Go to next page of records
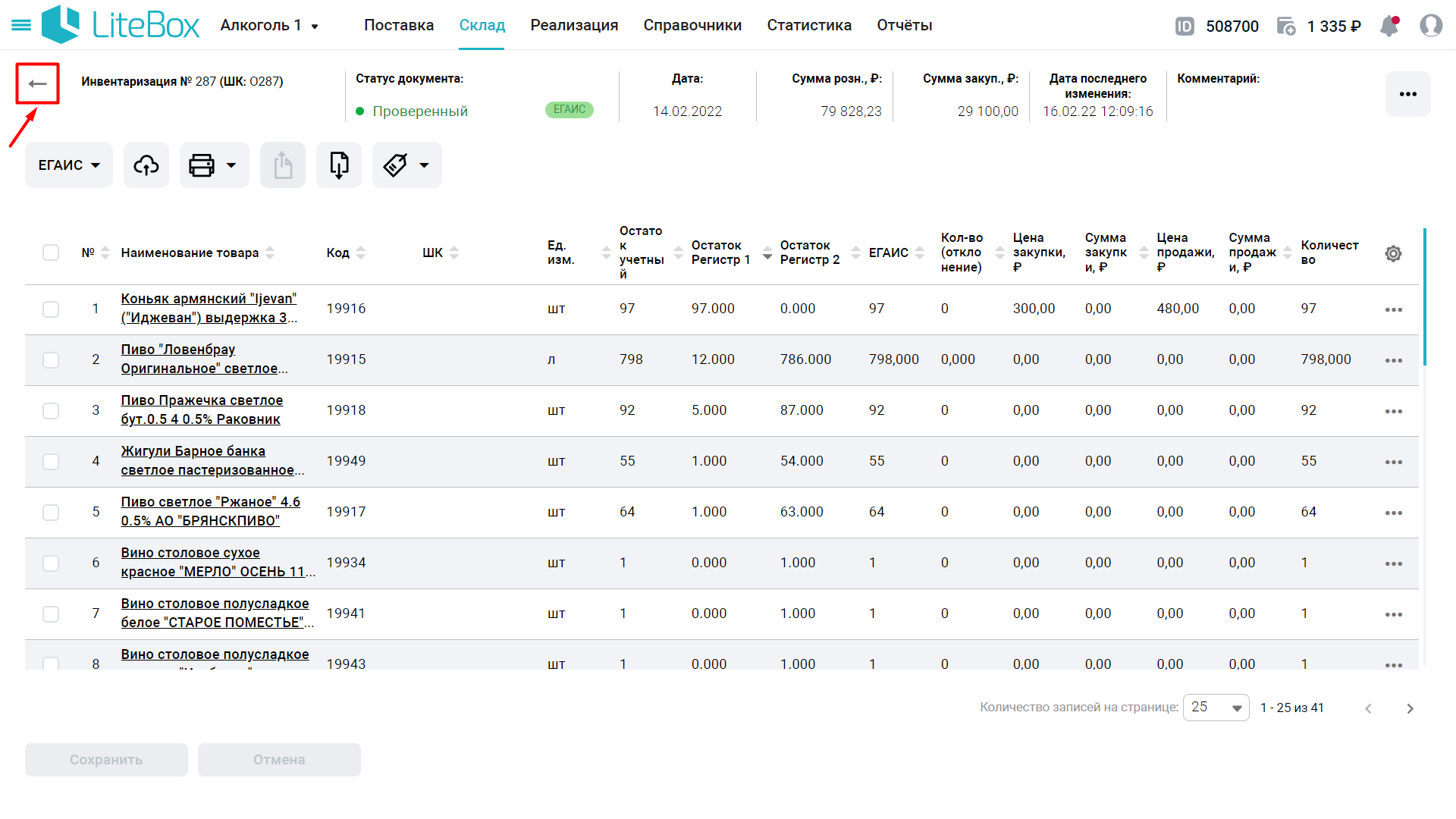Viewport: 1456px width, 819px height. [1410, 708]
